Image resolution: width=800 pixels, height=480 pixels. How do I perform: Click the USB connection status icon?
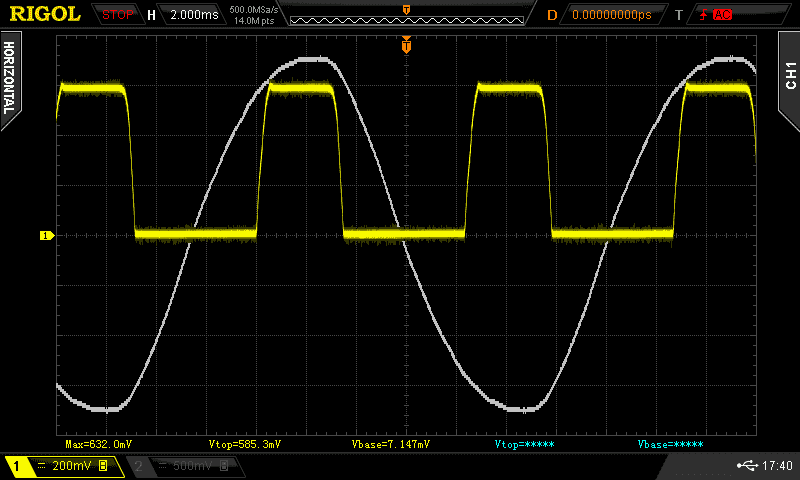[x=747, y=465]
